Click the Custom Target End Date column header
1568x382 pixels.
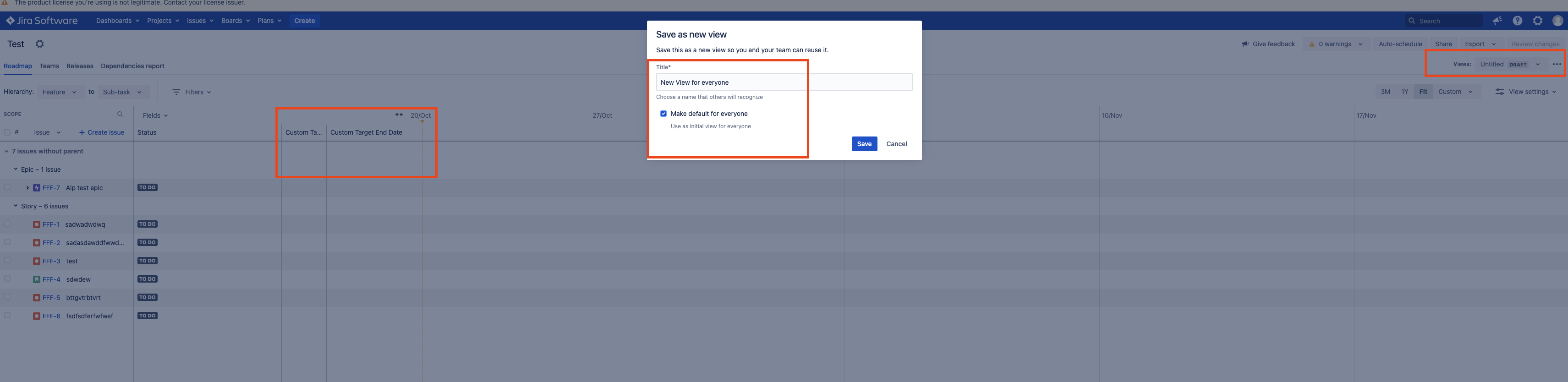tap(367, 133)
